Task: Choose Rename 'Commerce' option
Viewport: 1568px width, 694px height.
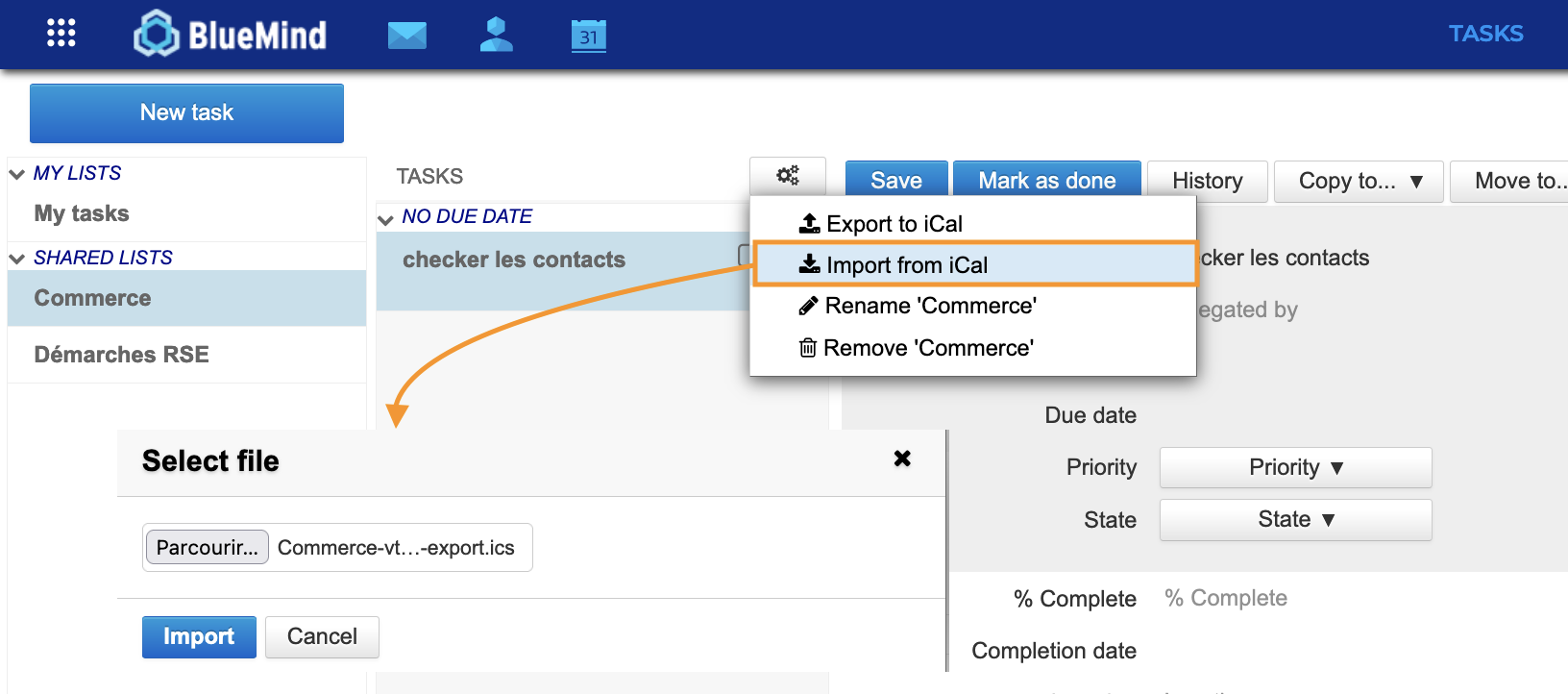Action: point(929,306)
